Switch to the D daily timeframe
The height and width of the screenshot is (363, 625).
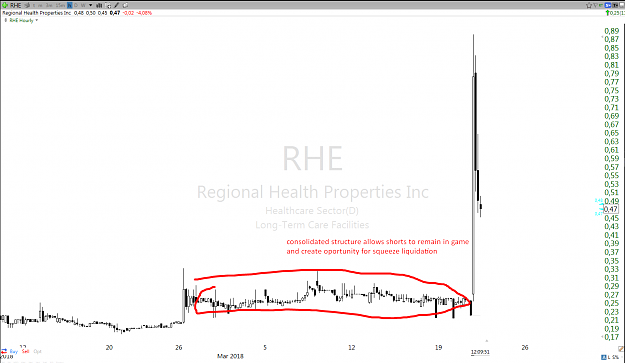click(x=76, y=5)
